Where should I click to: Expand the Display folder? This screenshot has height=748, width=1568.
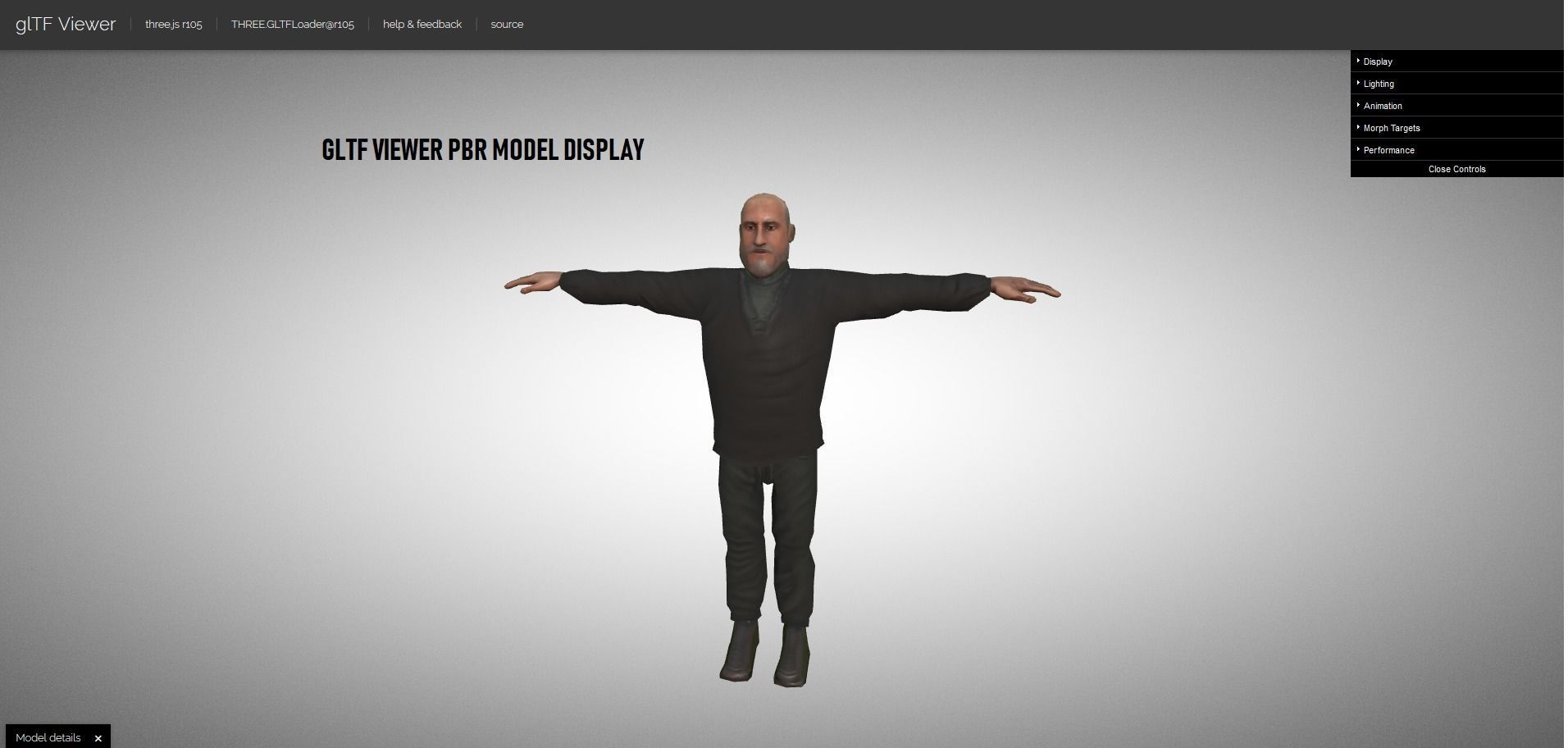1456,62
